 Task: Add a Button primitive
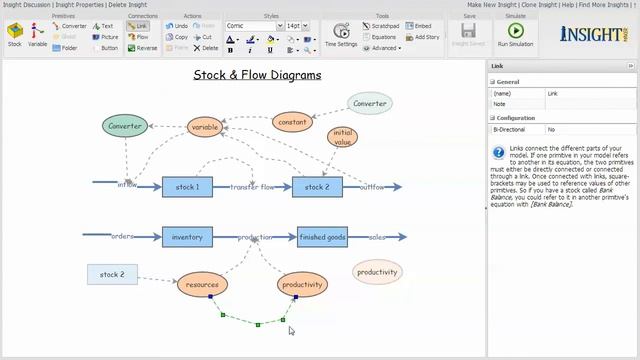pos(106,48)
